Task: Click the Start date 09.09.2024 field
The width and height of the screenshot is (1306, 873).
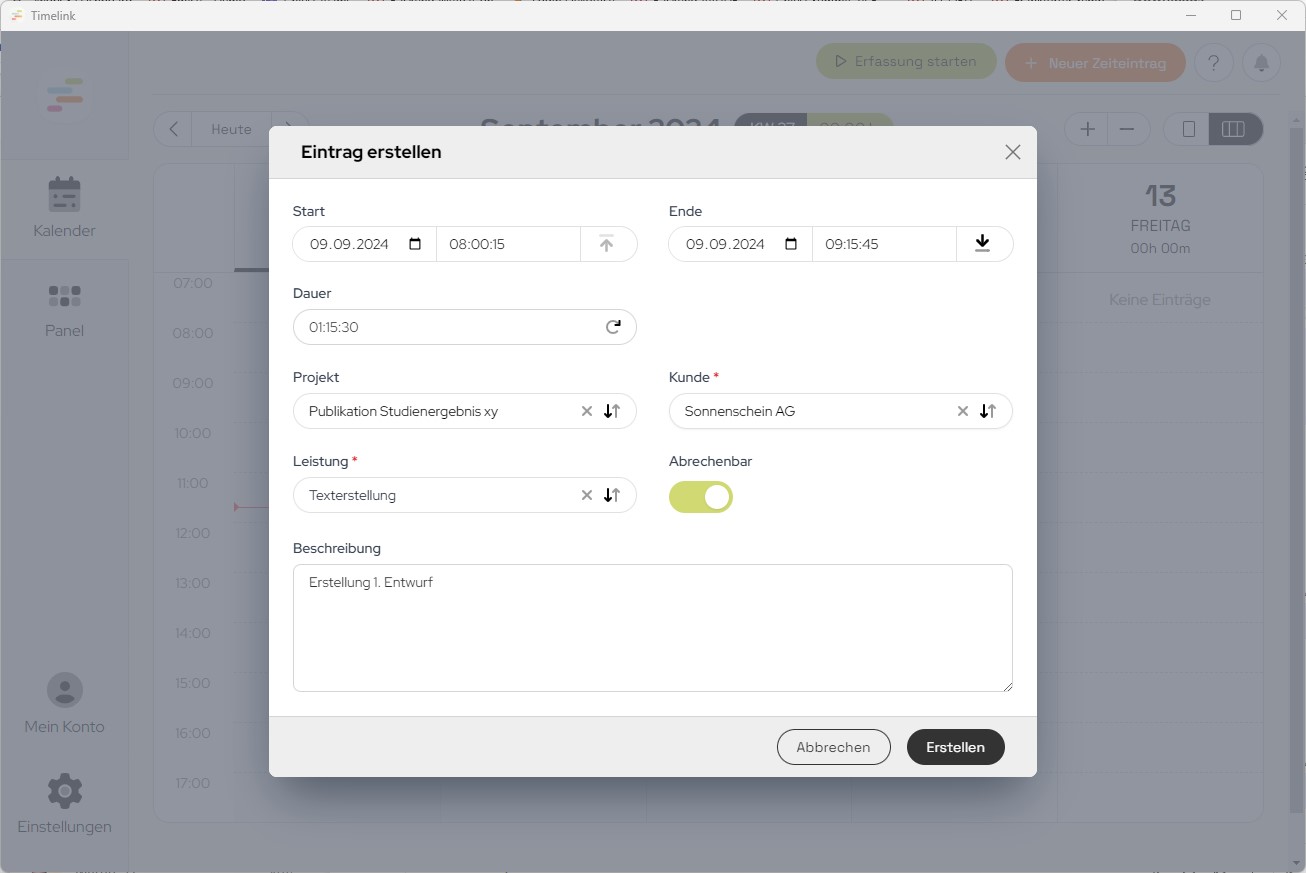Action: 364,244
